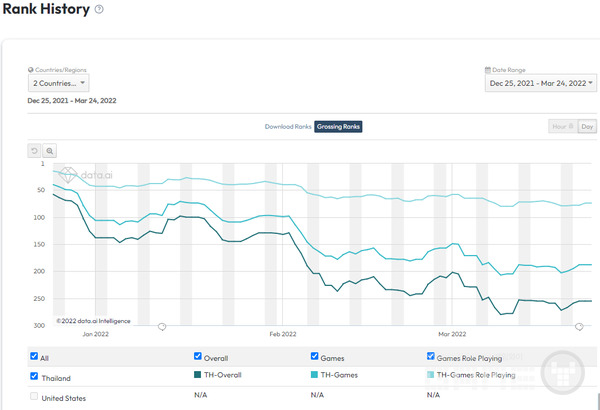Click the globe icon beside Countries/Regions
The width and height of the screenshot is (600, 410).
30,70
